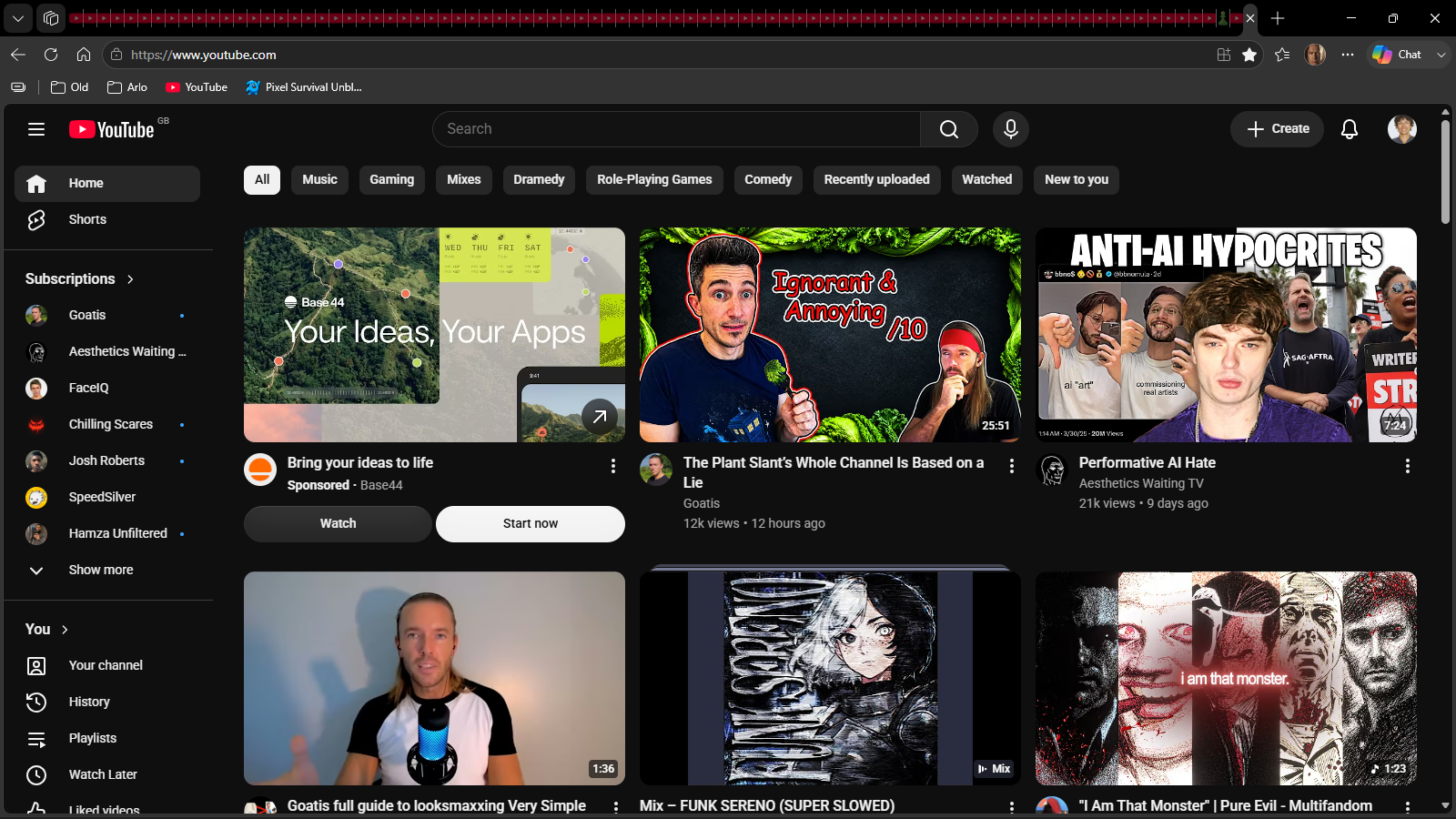Open the Edge profile picture

(x=1315, y=55)
